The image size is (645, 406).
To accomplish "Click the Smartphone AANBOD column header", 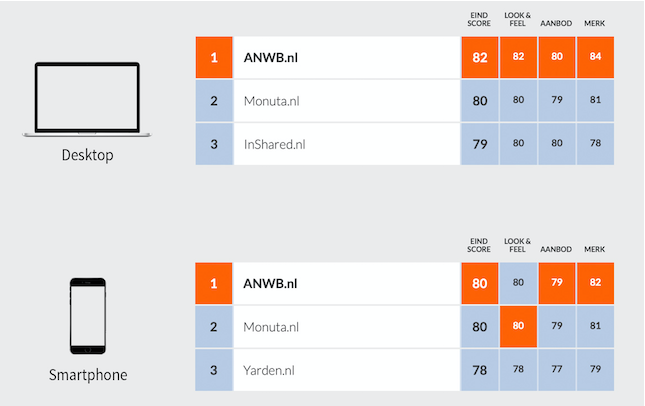I will point(556,249).
